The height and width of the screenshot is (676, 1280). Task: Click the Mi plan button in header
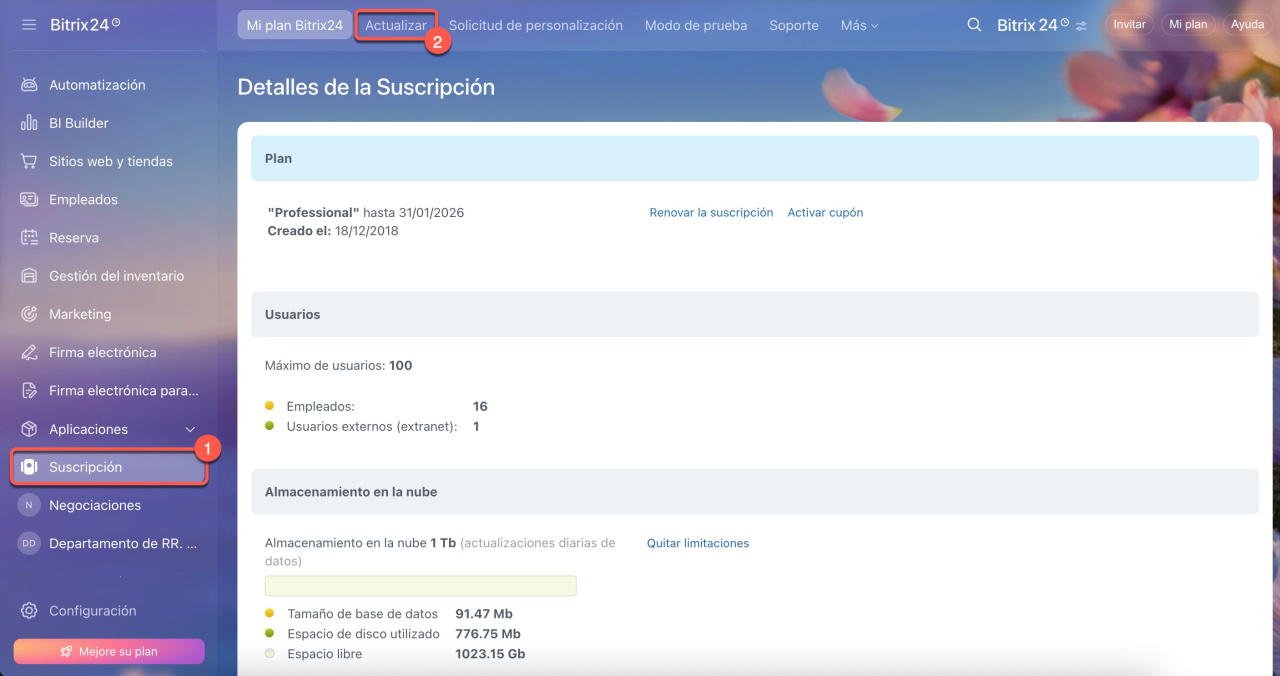coord(1188,24)
